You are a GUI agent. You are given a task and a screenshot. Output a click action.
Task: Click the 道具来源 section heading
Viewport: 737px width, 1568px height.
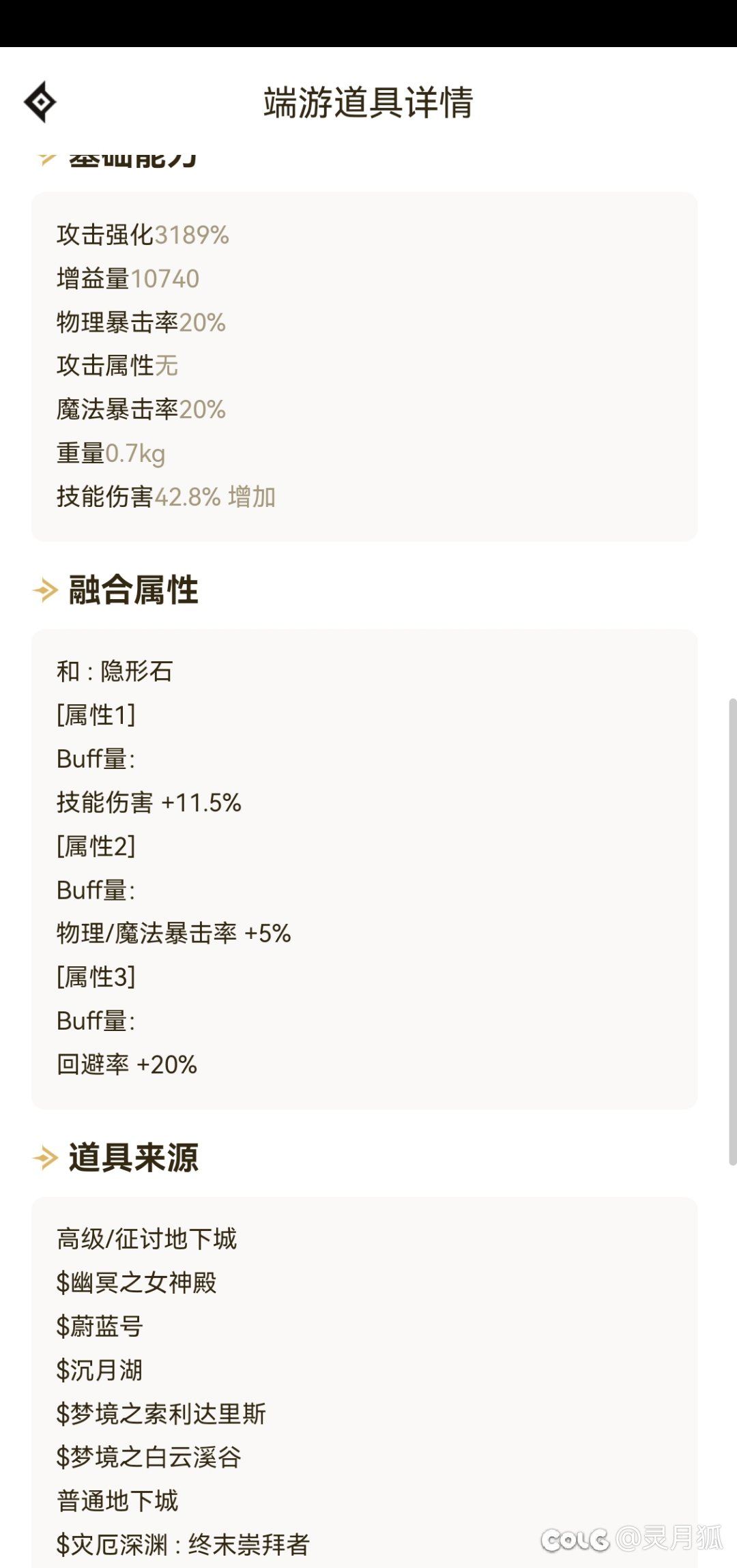point(134,1158)
